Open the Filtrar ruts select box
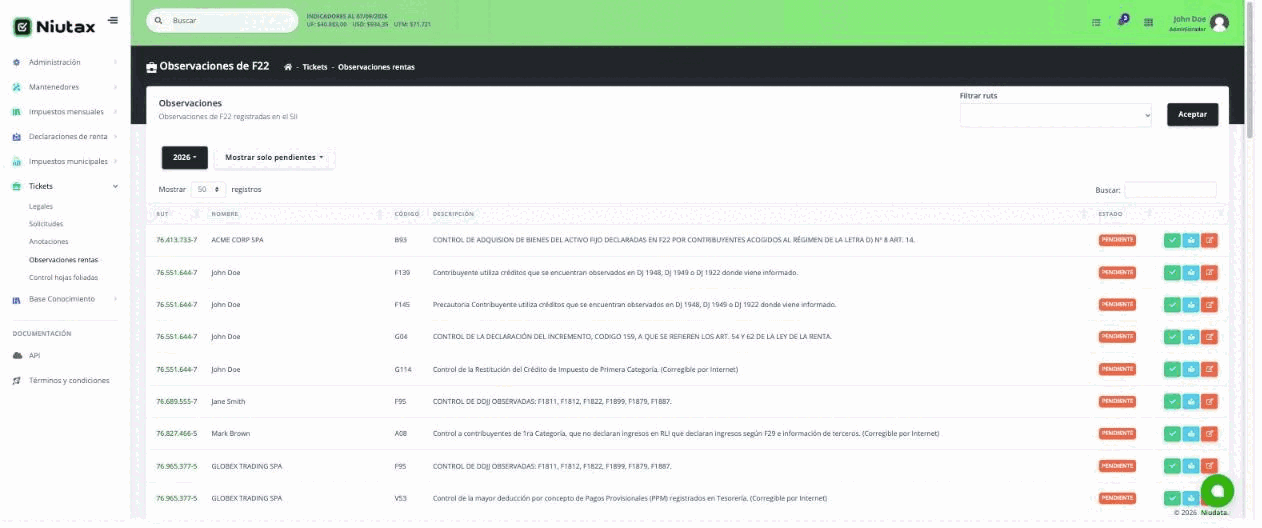1262x528 pixels. pos(1056,115)
